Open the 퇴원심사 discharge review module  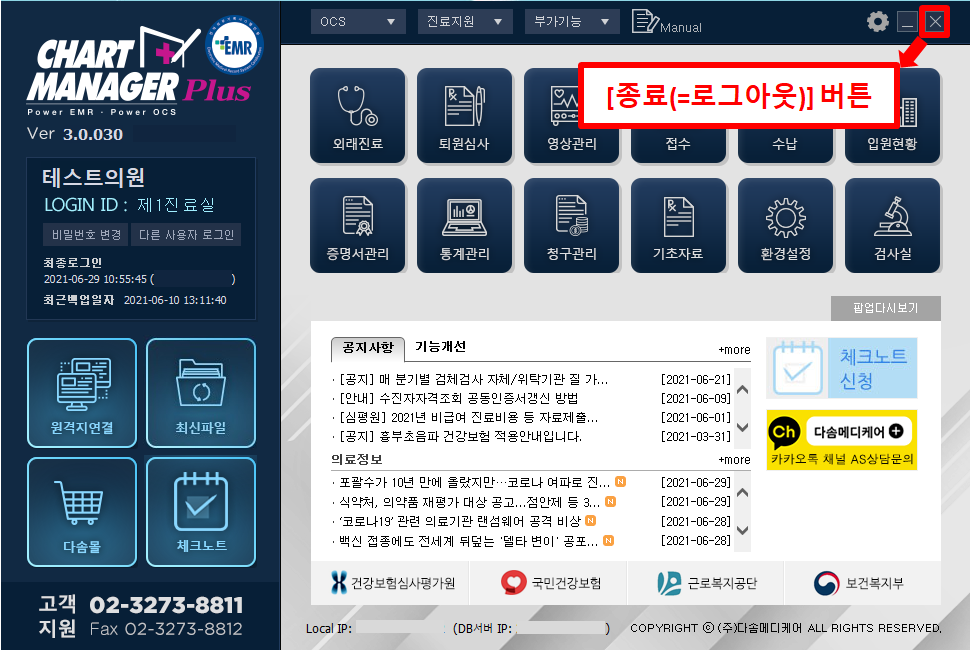[x=464, y=114]
